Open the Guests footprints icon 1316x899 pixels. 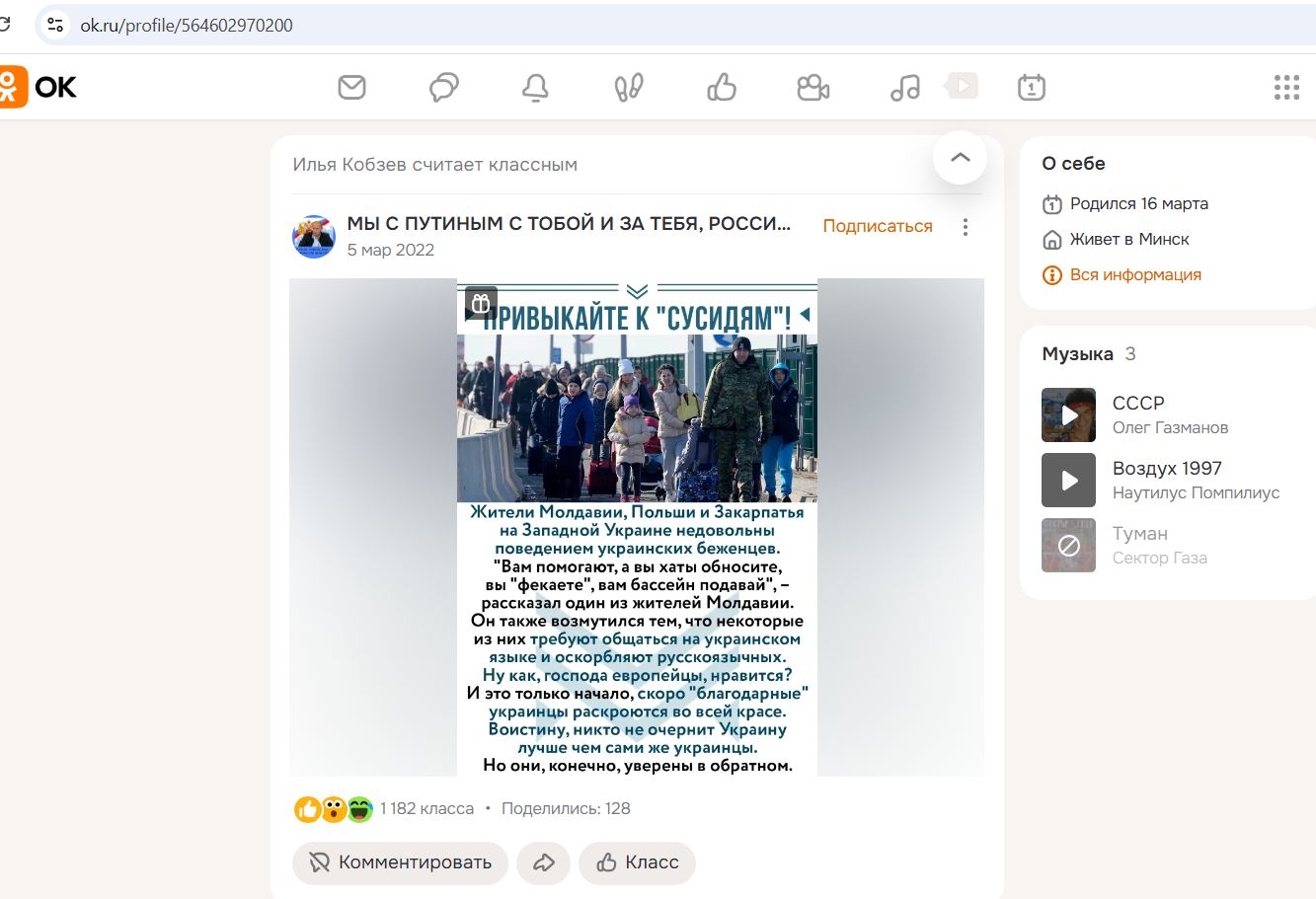(628, 88)
